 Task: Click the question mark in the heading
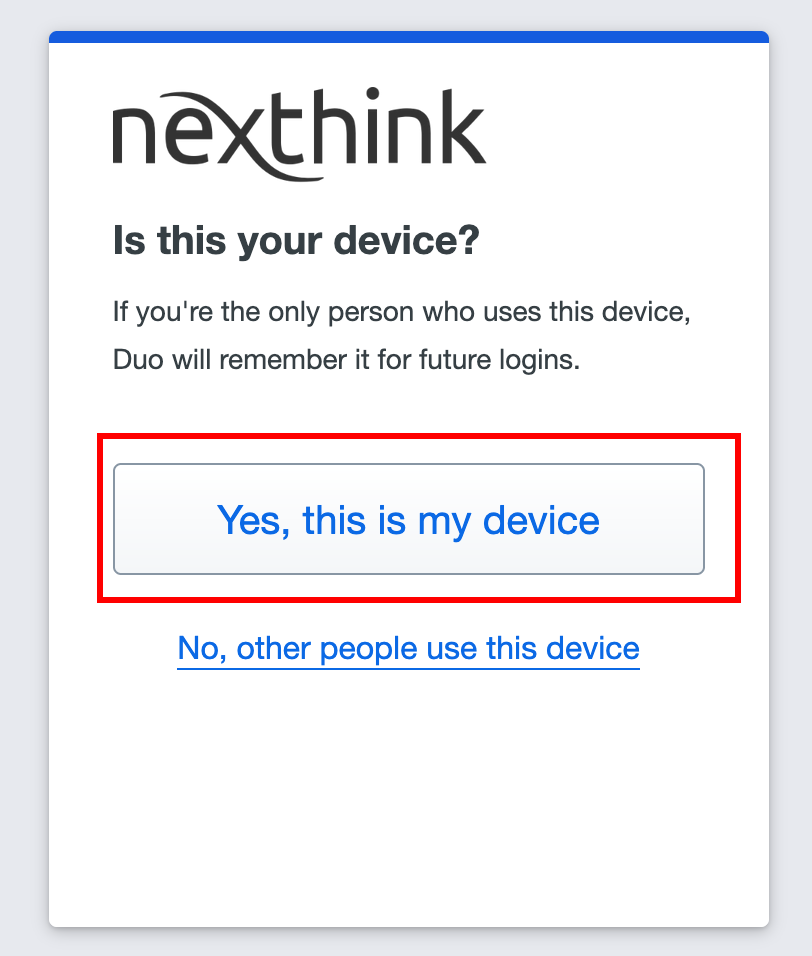(468, 241)
